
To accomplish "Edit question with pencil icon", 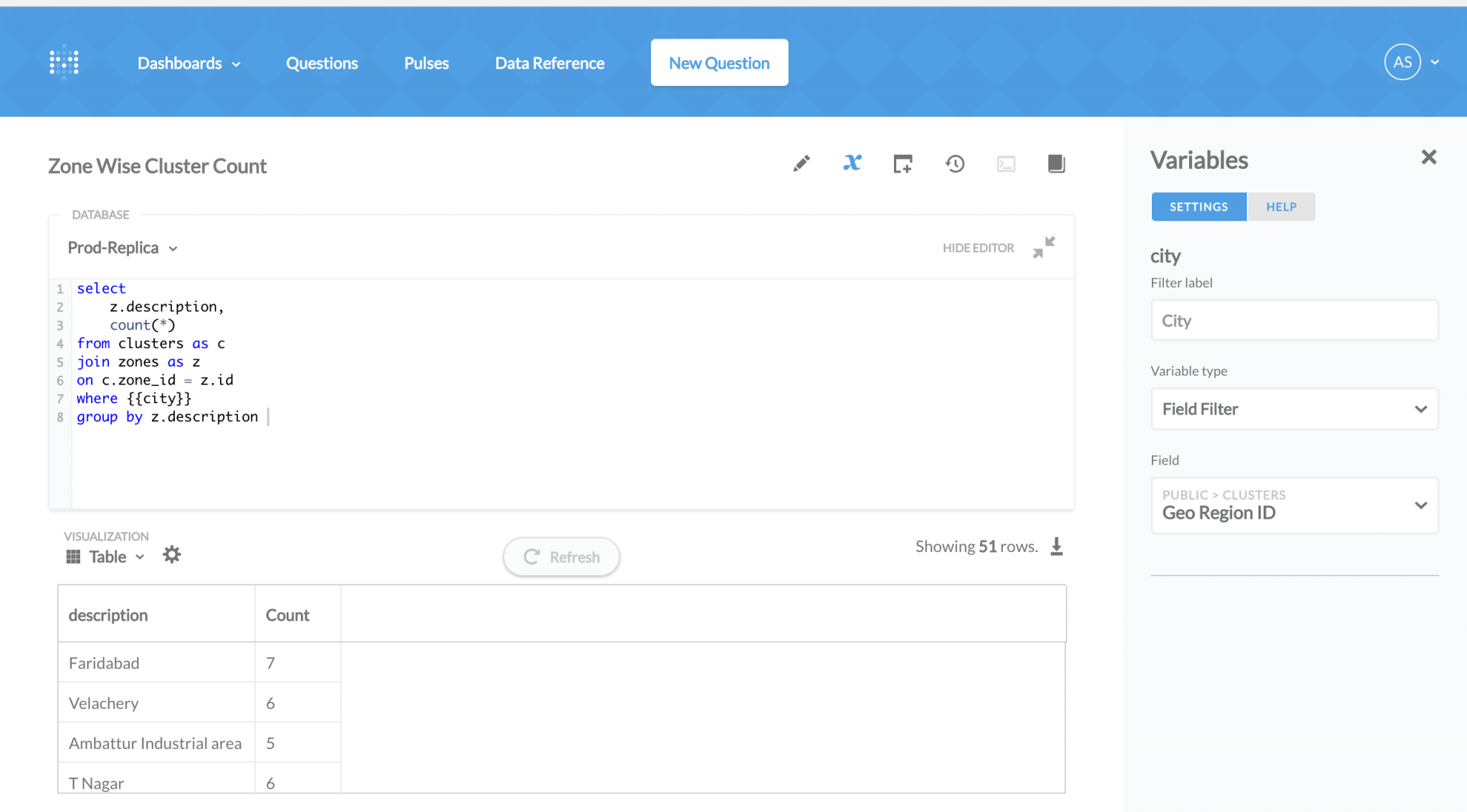I will pos(802,164).
